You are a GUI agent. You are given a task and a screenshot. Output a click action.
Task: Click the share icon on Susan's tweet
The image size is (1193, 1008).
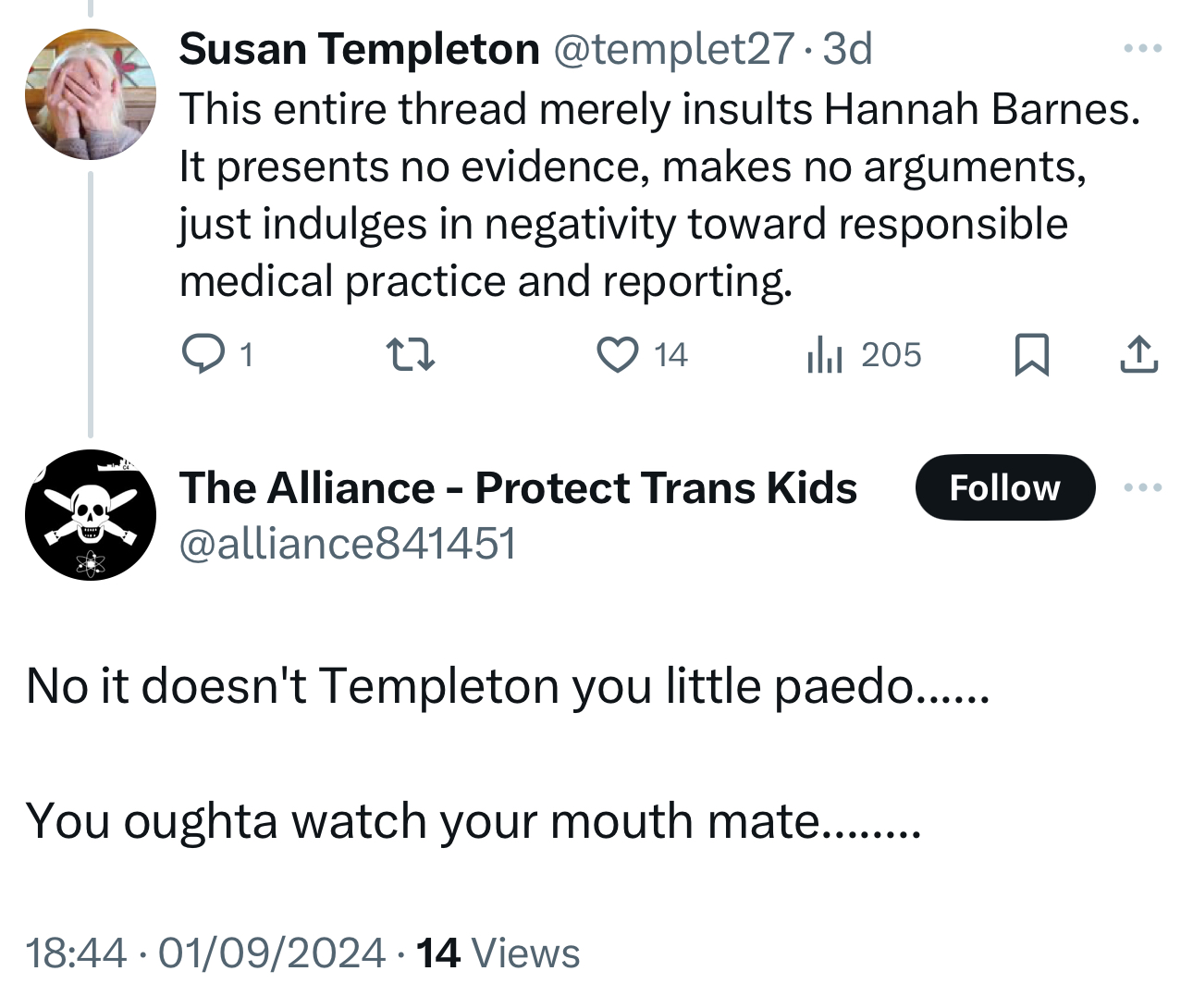tap(1138, 354)
